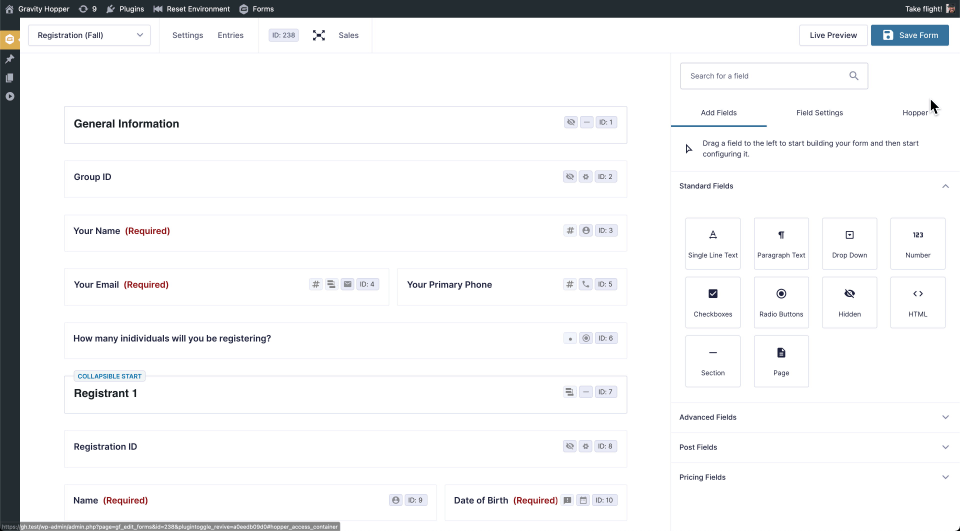Switch to the Add Fields tab
The width and height of the screenshot is (960, 531).
click(718, 113)
